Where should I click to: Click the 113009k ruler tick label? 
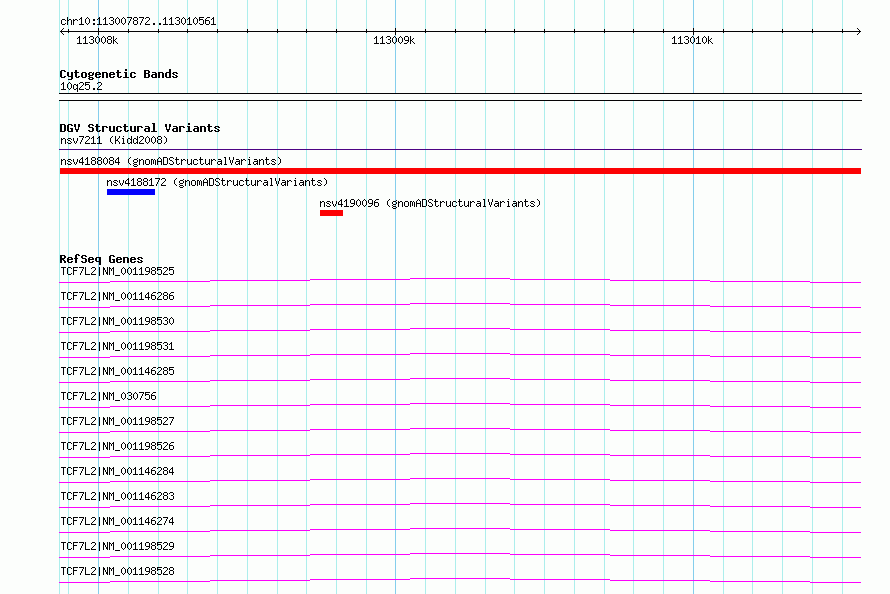point(394,40)
